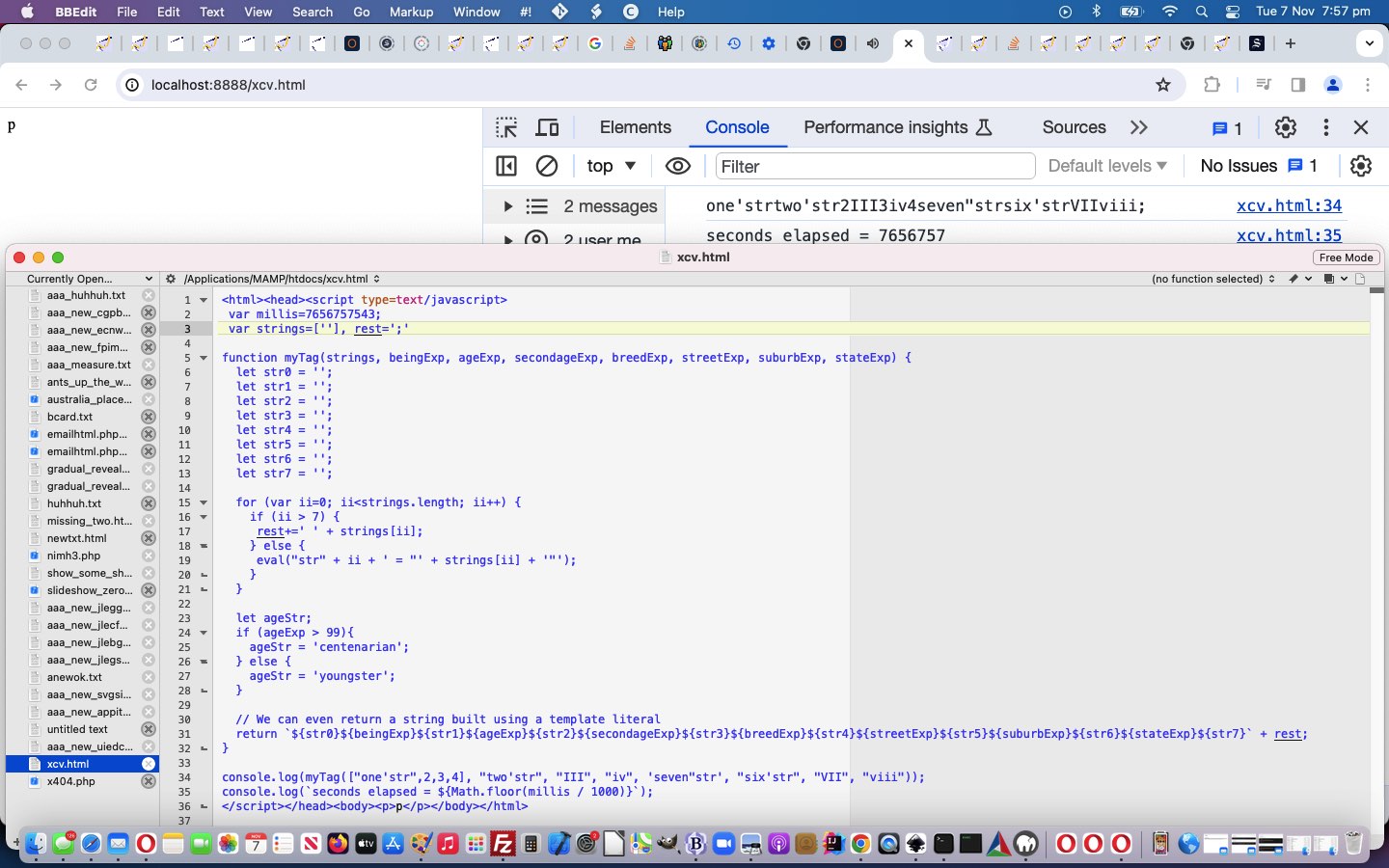
Task: Collapse the fold at line 15
Action: tap(204, 502)
